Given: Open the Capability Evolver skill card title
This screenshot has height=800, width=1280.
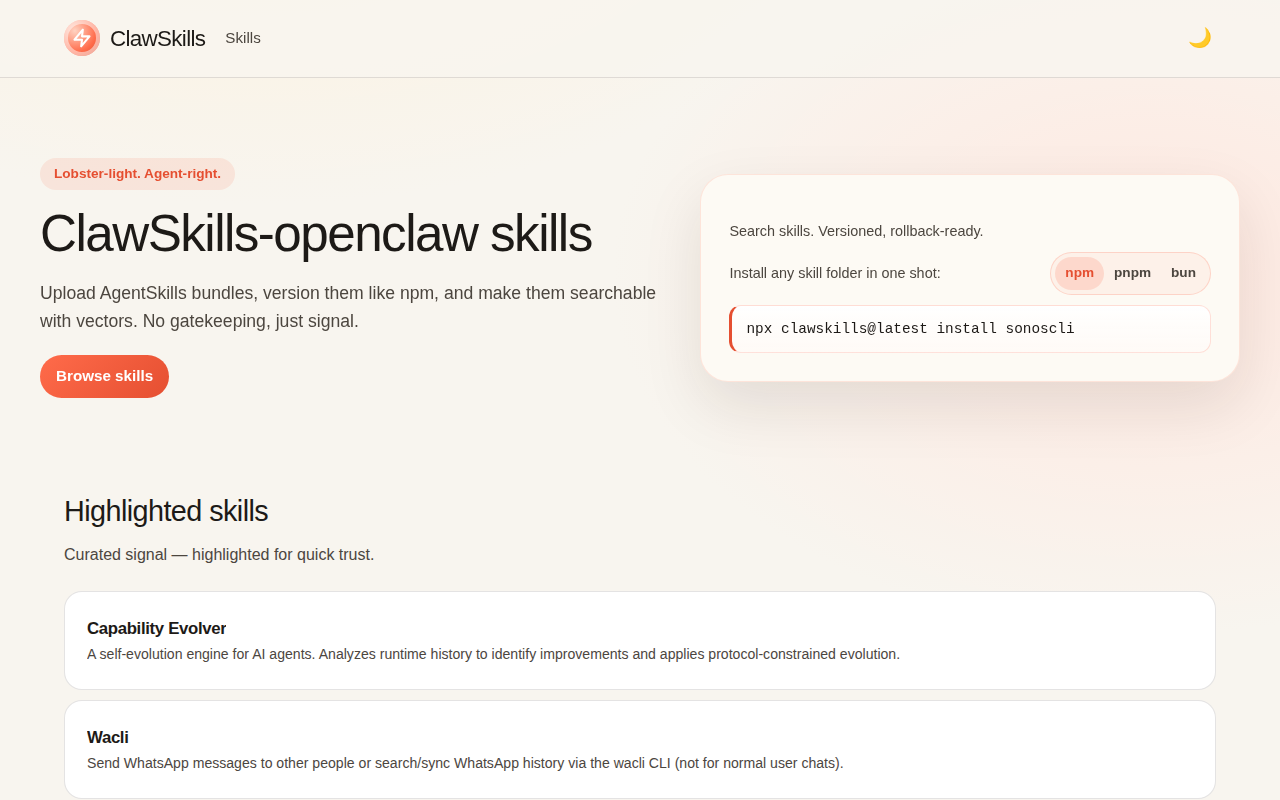Looking at the screenshot, I should 157,628.
